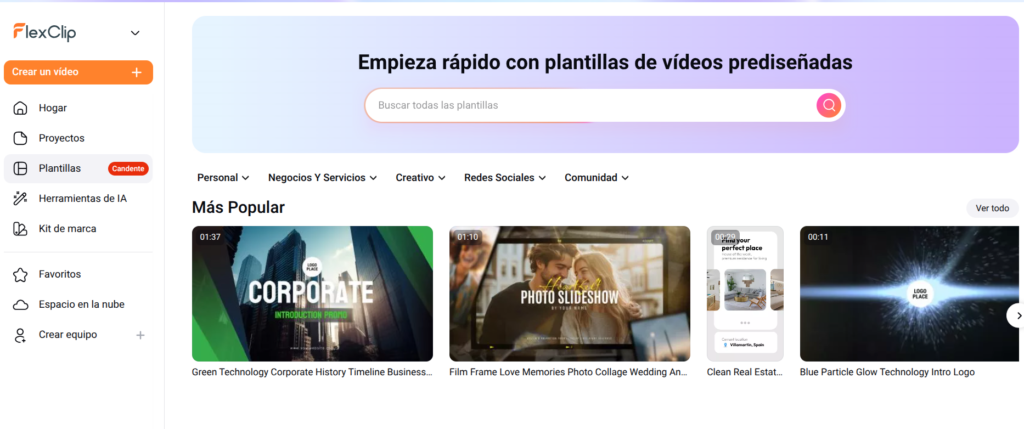Screen dimensions: 1024x429
Task: Click the 01:10 duration label
Action: point(468,237)
